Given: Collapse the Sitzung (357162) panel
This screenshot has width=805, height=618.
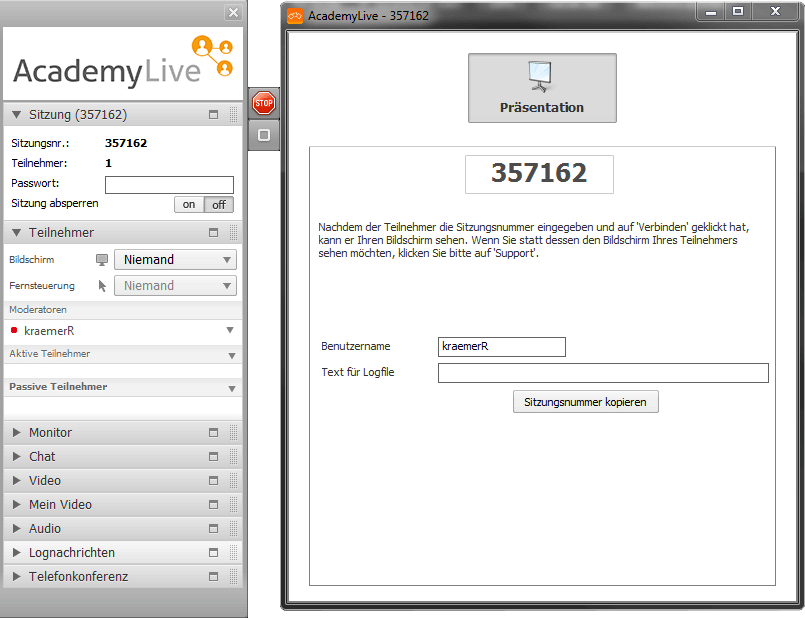Looking at the screenshot, I should tap(16, 114).
